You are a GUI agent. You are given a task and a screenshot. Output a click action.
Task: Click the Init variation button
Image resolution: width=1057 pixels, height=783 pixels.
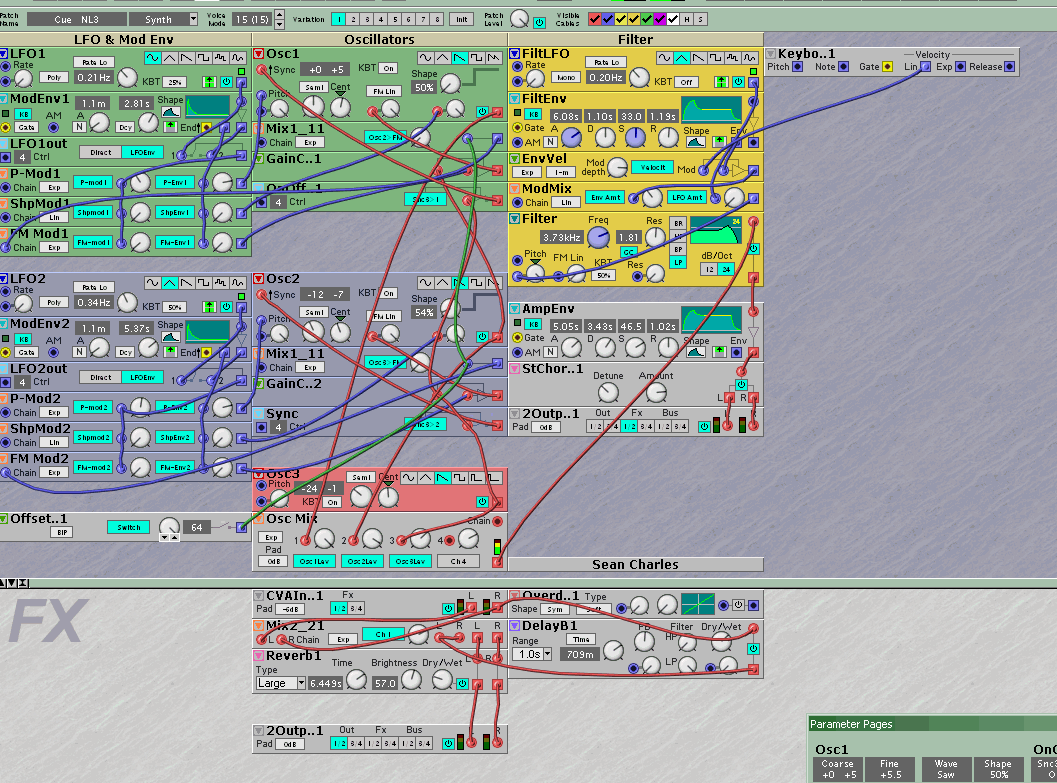462,19
